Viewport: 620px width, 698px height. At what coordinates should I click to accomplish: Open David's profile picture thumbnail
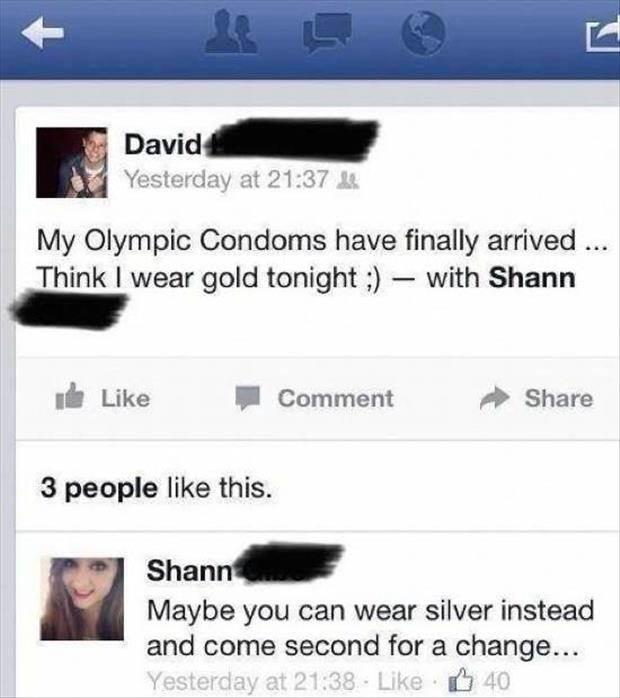pyautogui.click(x=72, y=162)
